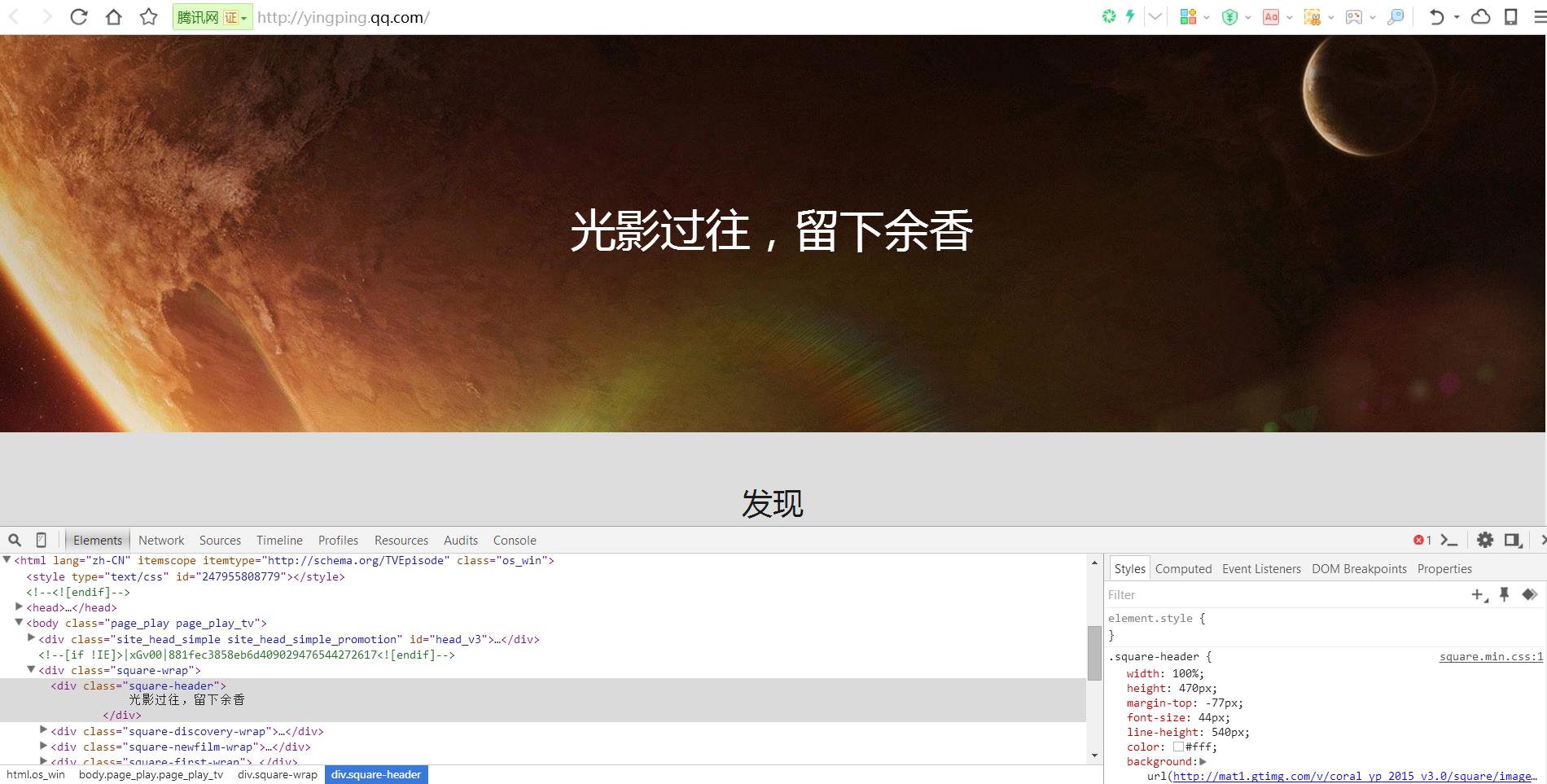
Task: Expand the square-discovery-wrap div
Action: [43, 730]
